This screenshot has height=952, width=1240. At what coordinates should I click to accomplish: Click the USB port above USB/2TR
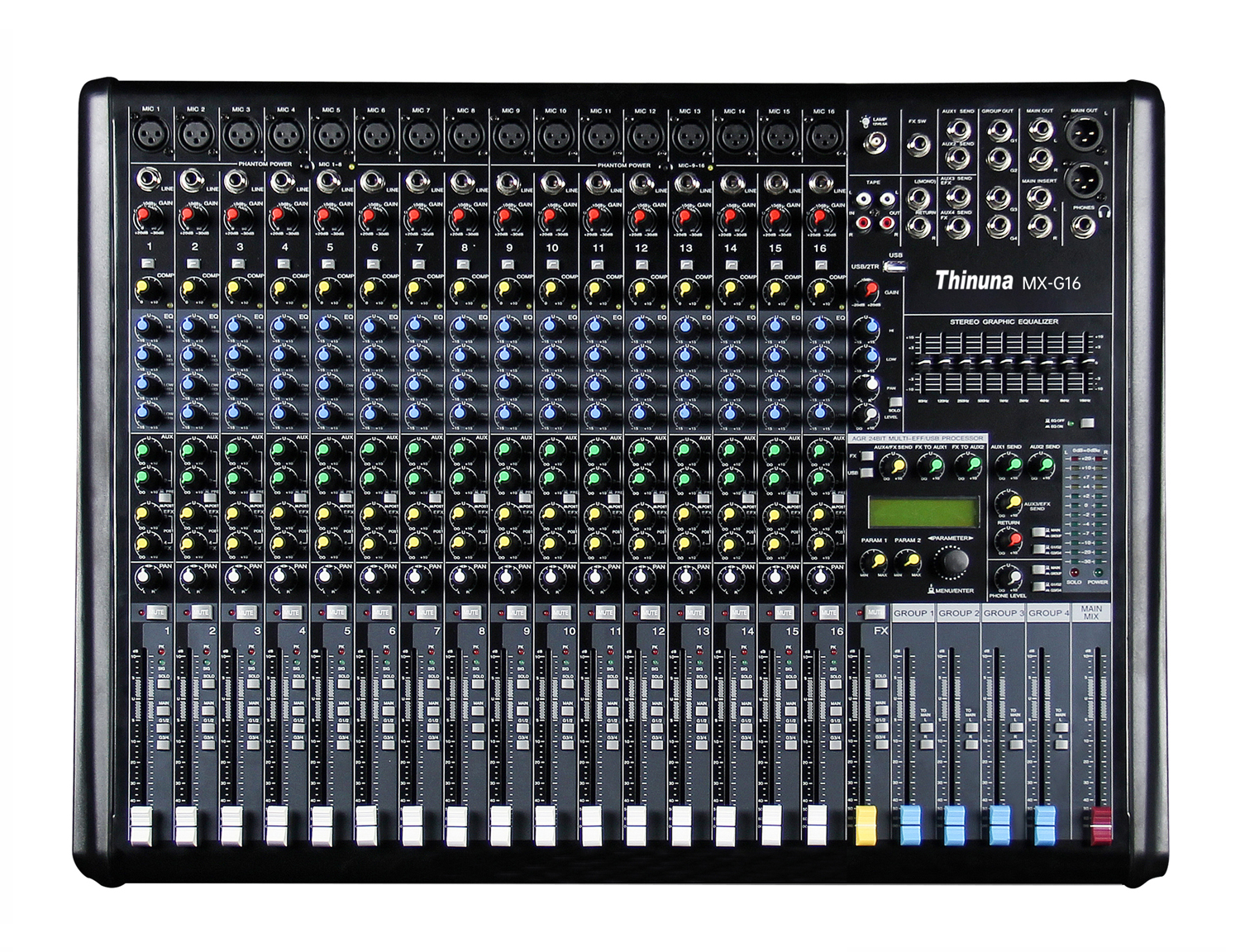pyautogui.click(x=894, y=266)
